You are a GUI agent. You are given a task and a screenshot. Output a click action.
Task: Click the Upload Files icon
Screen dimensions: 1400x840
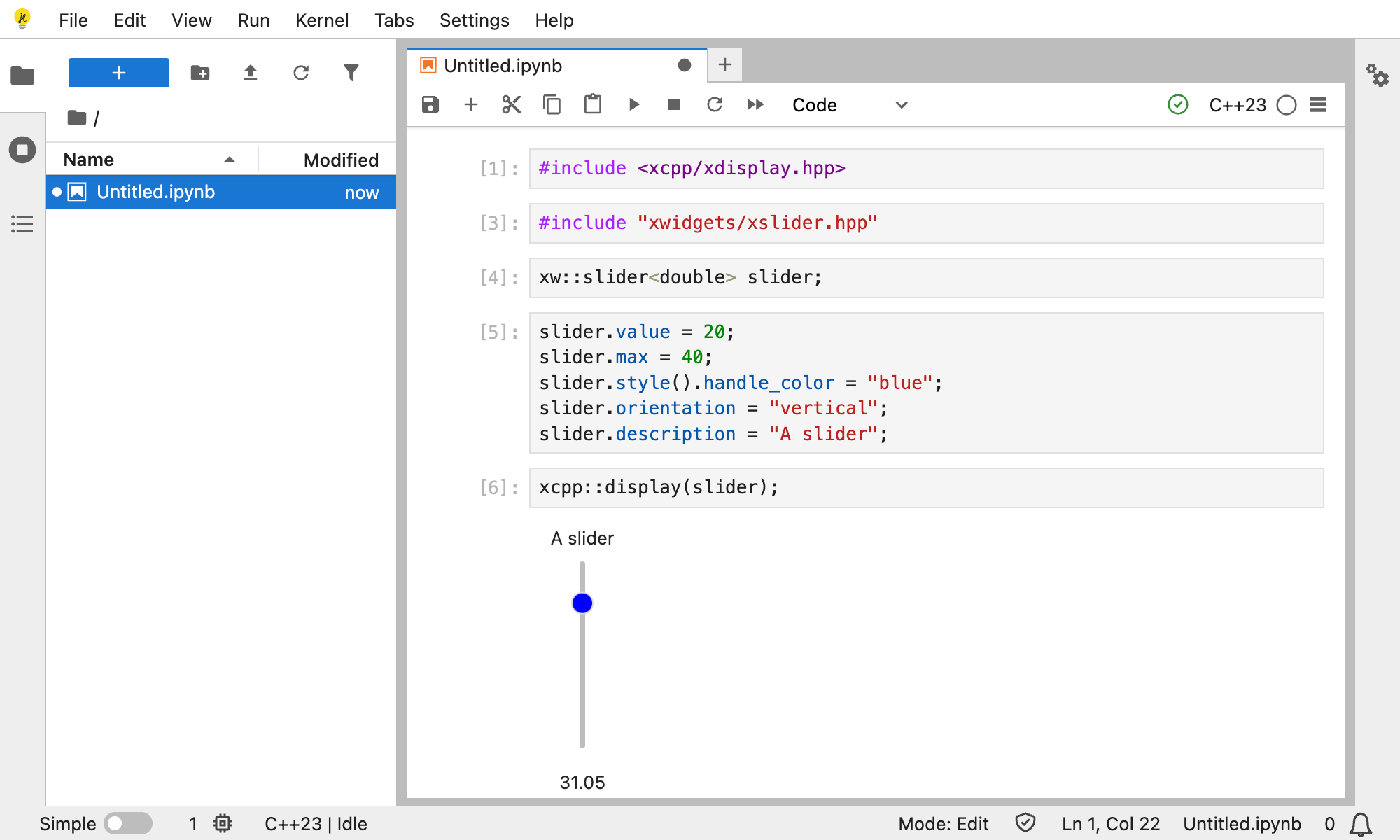251,73
